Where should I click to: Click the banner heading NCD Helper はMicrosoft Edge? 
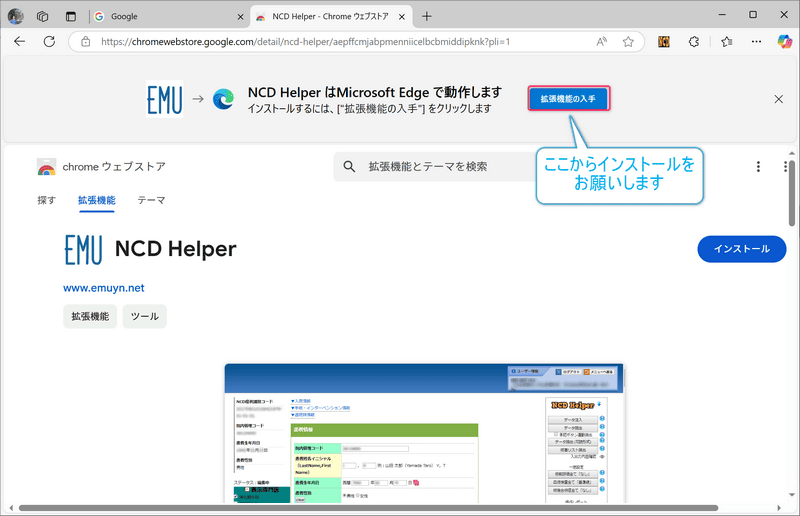click(375, 92)
